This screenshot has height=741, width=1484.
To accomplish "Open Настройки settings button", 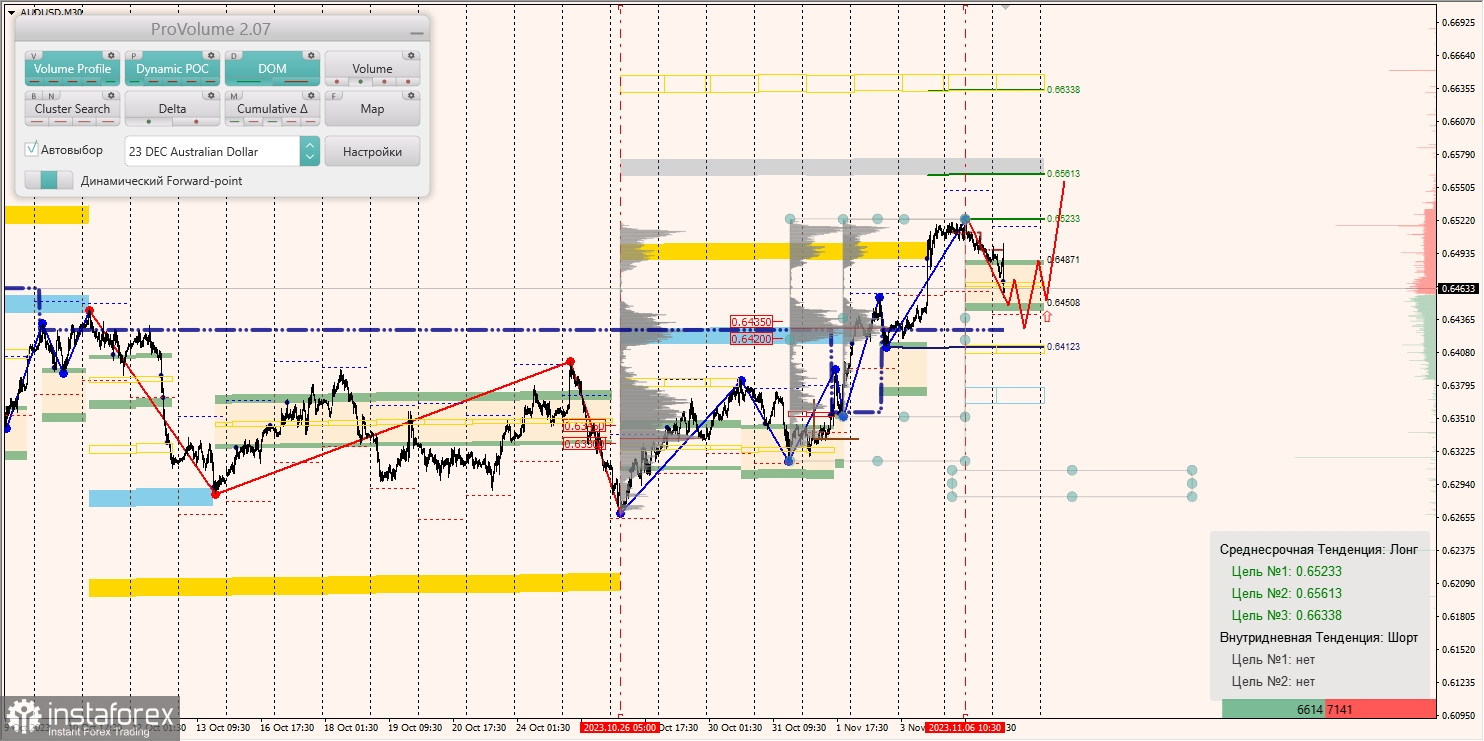I will click(x=372, y=151).
